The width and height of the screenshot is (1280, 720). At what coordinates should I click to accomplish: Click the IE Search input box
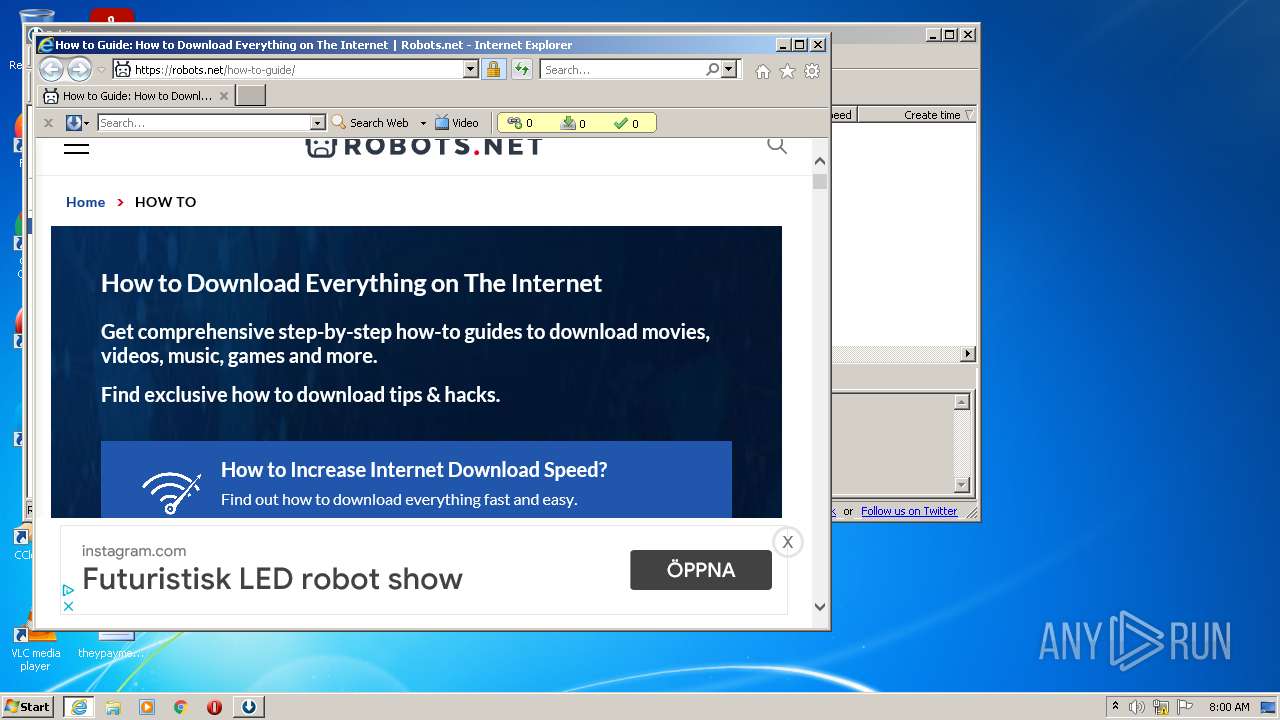point(623,69)
